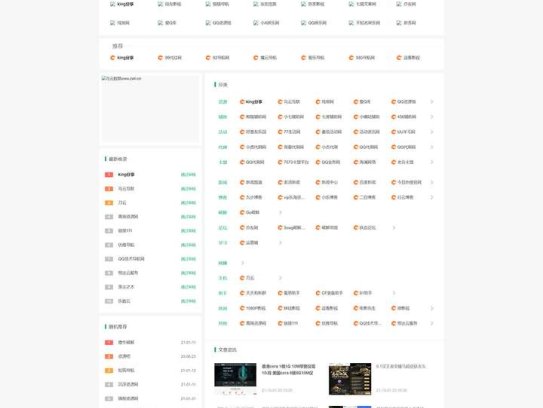This screenshot has width=543, height=408.
Task: Click red rank badge beside sidebar King
Action: coord(109,175)
